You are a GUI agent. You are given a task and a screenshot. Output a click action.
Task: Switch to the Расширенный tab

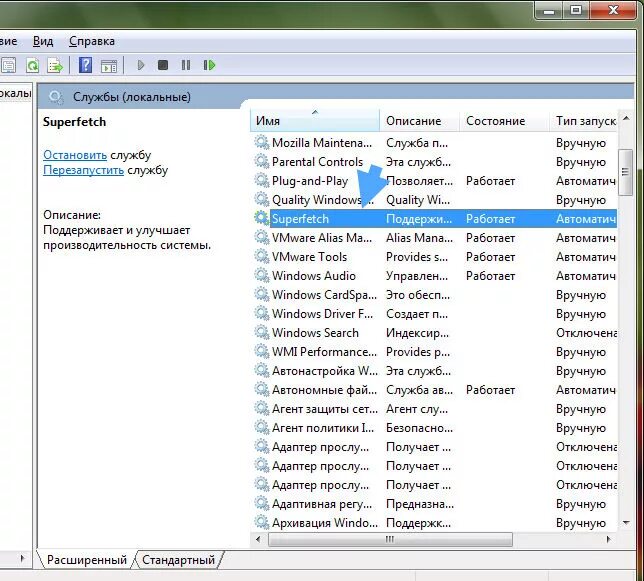87,560
